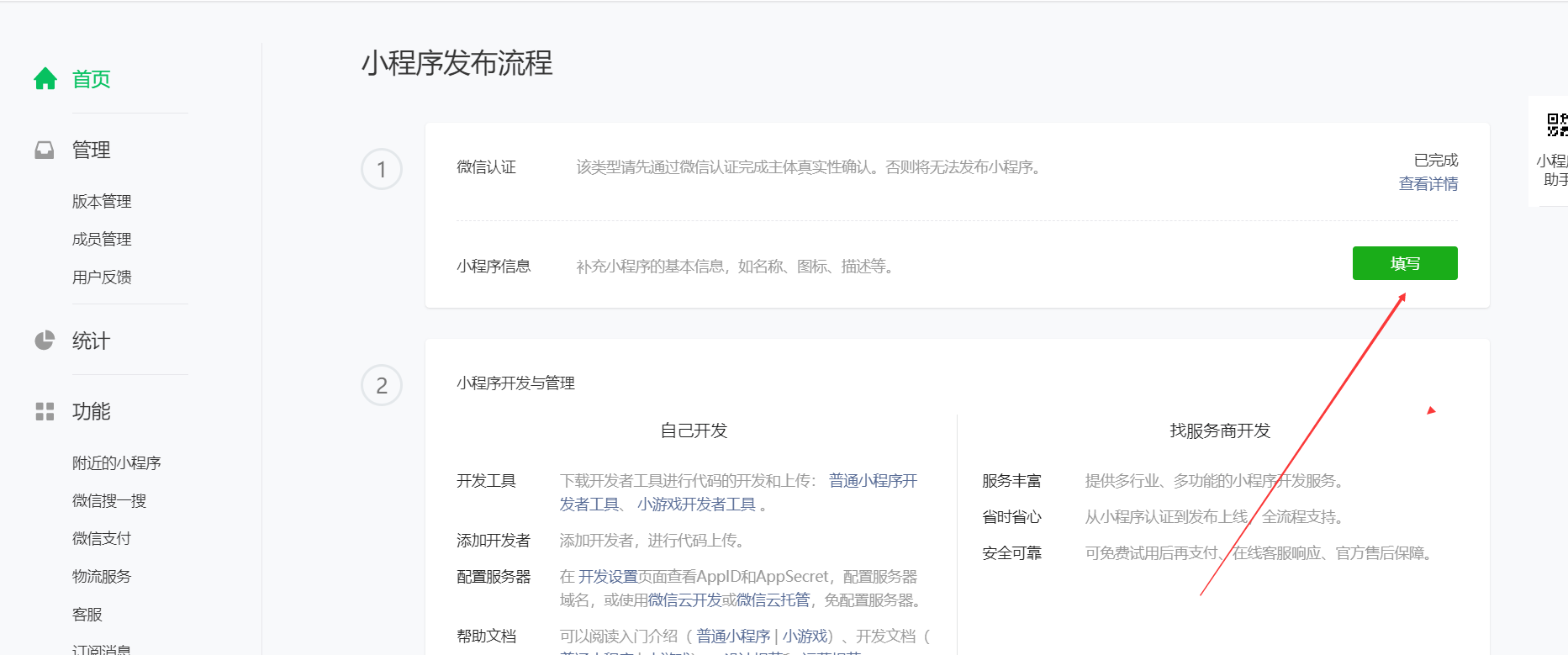The height and width of the screenshot is (655, 1568).
Task: Click the 配置服务器 row label
Action: point(494,576)
